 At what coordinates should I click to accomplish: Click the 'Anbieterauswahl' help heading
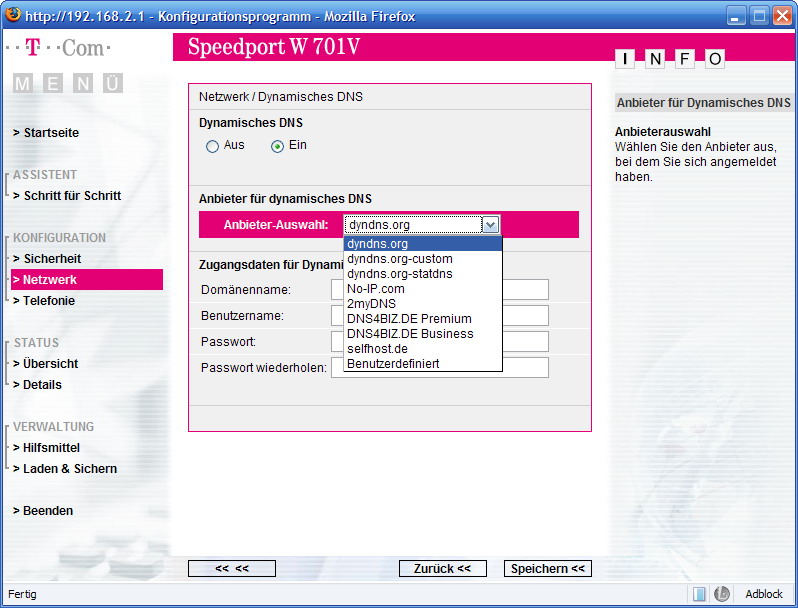[x=663, y=132]
